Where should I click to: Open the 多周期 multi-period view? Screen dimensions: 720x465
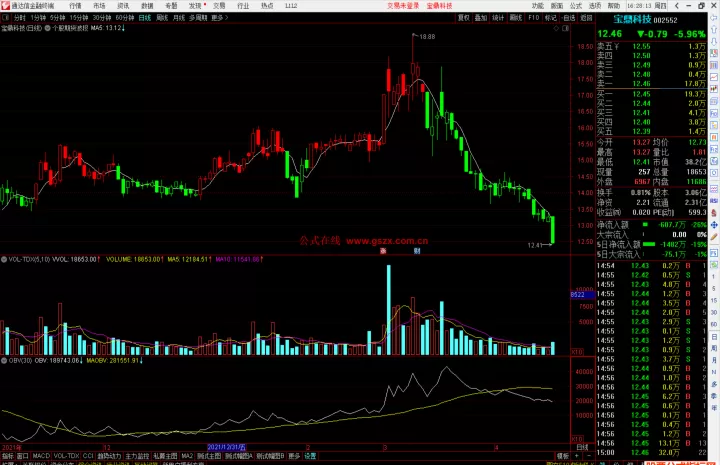(x=198, y=17)
